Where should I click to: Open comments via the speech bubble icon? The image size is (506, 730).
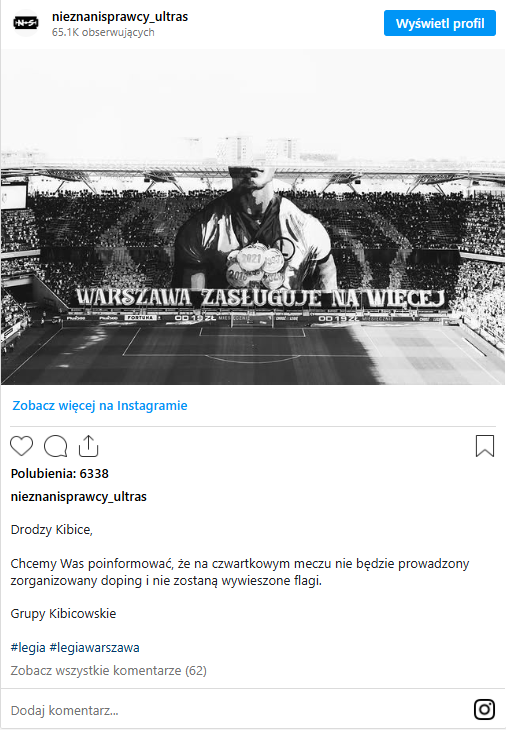[55, 446]
